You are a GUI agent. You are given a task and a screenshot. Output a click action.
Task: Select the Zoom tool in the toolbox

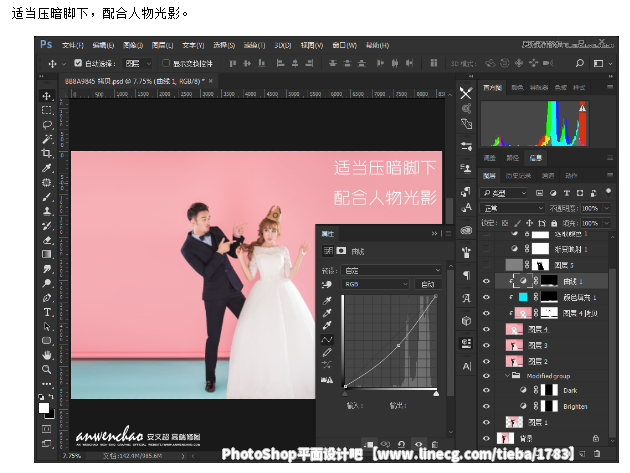point(47,369)
